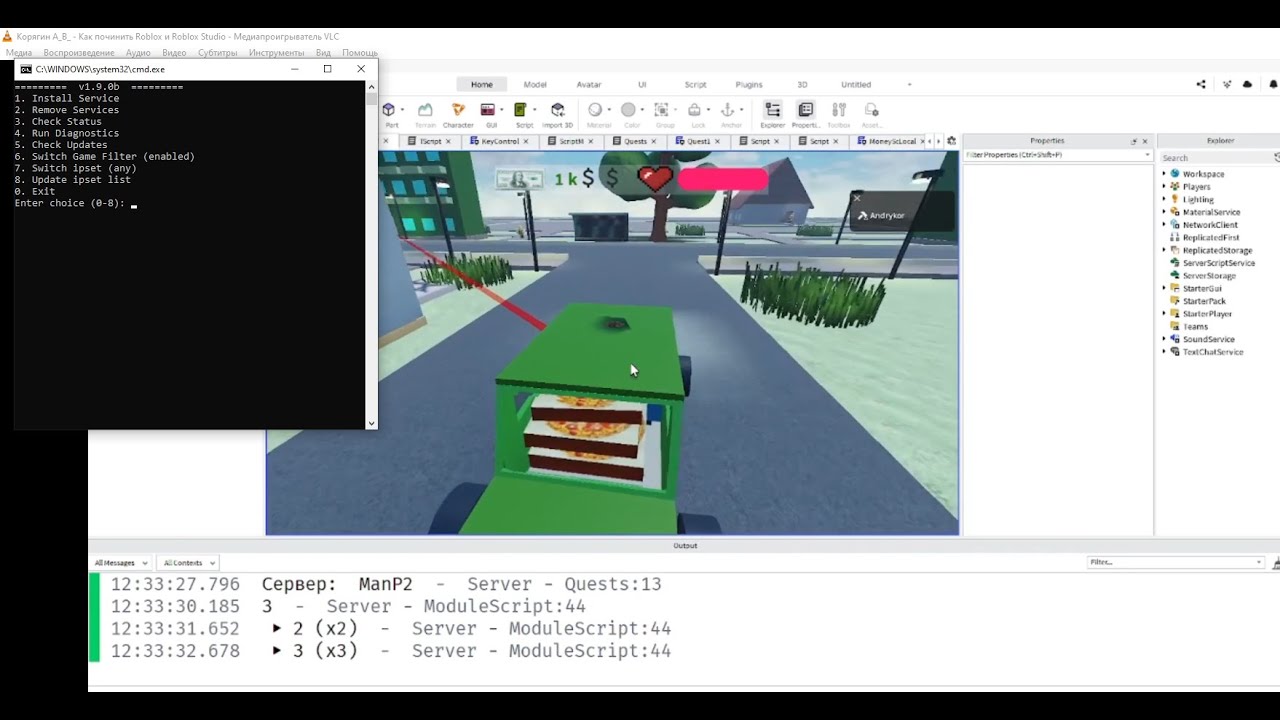Select Teams in Explorer tree
The width and height of the screenshot is (1280, 720).
pos(1195,327)
